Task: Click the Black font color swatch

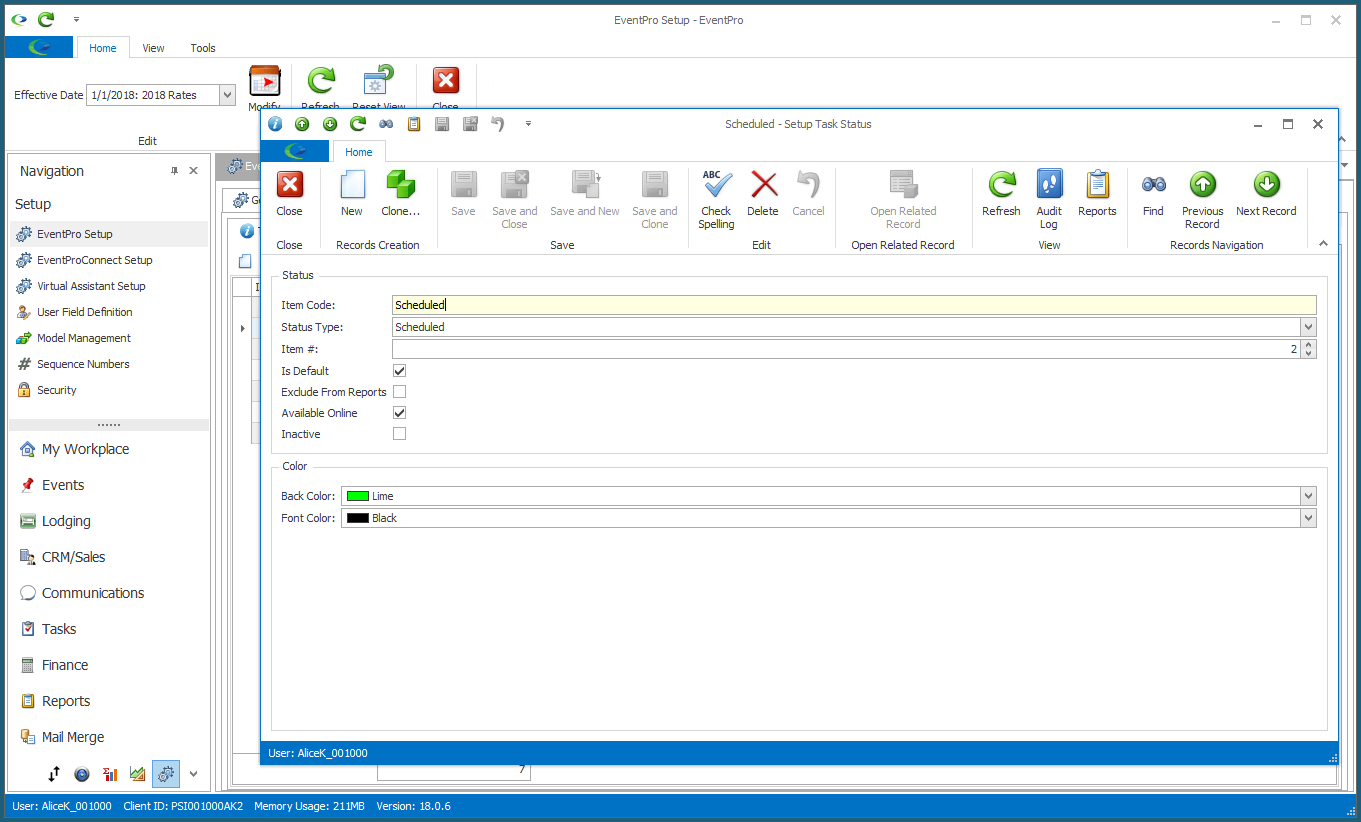Action: [357, 518]
